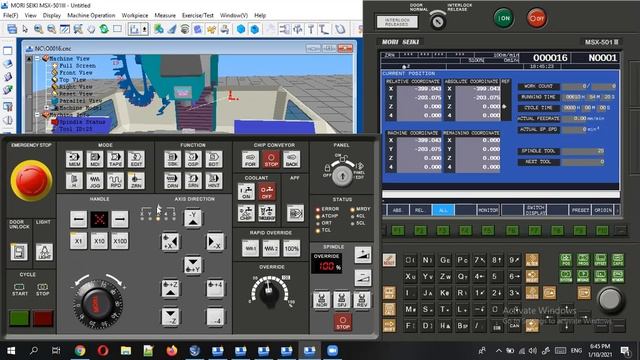Screen dimensions: 640x360
Task: Decrease spindle override speed
Action: click(x=363, y=278)
